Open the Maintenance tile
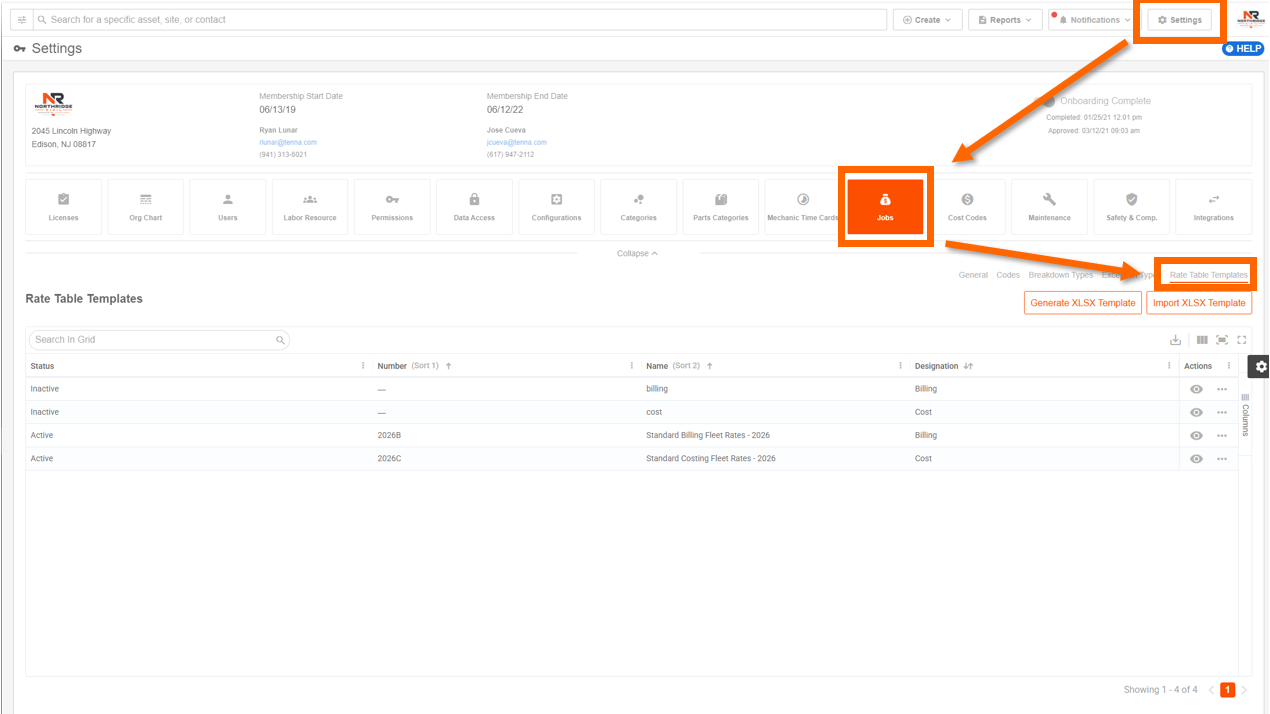This screenshot has width=1270, height=714. tap(1049, 207)
